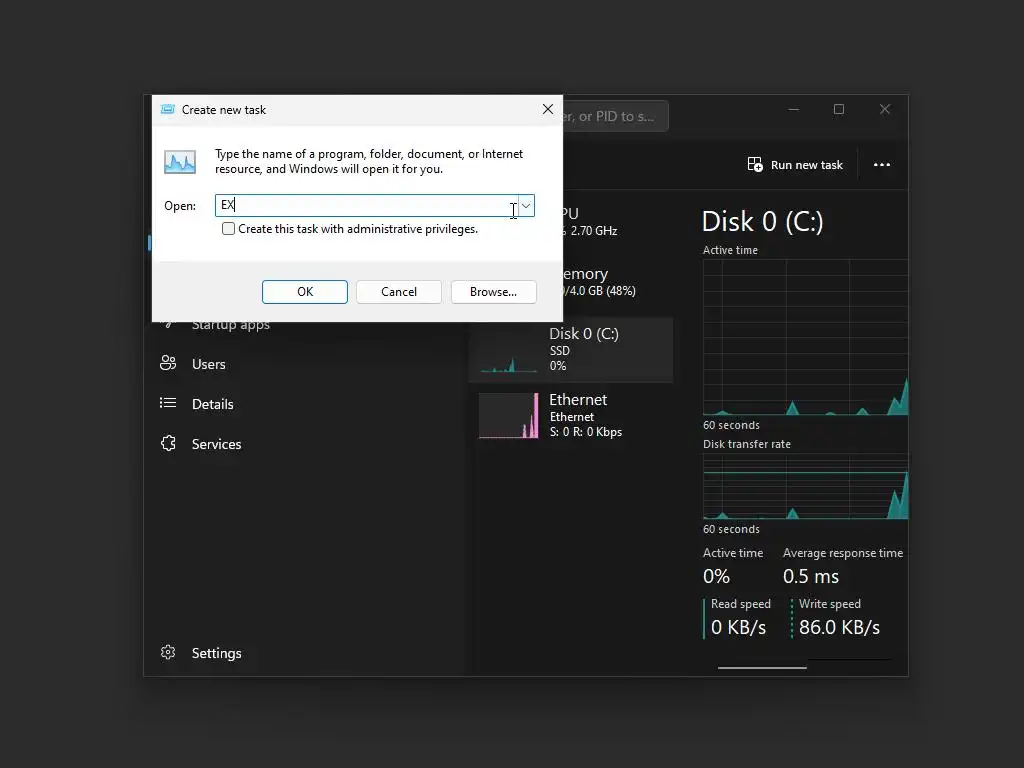The image size is (1024, 768).
Task: Click the horizontal scrollbar at bottom
Action: [x=762, y=667]
